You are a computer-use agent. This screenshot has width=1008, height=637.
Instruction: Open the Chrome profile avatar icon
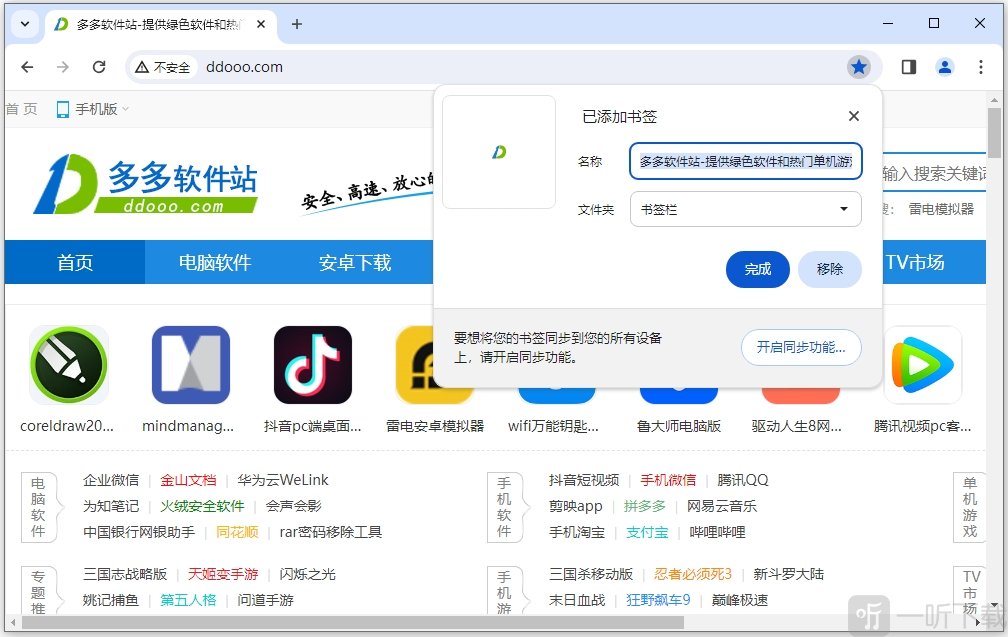point(944,67)
